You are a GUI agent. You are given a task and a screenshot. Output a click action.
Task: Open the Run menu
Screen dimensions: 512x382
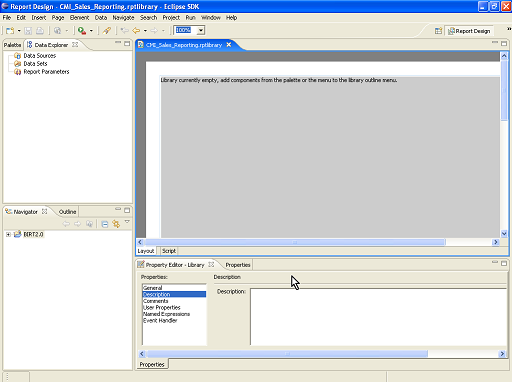[x=190, y=18]
